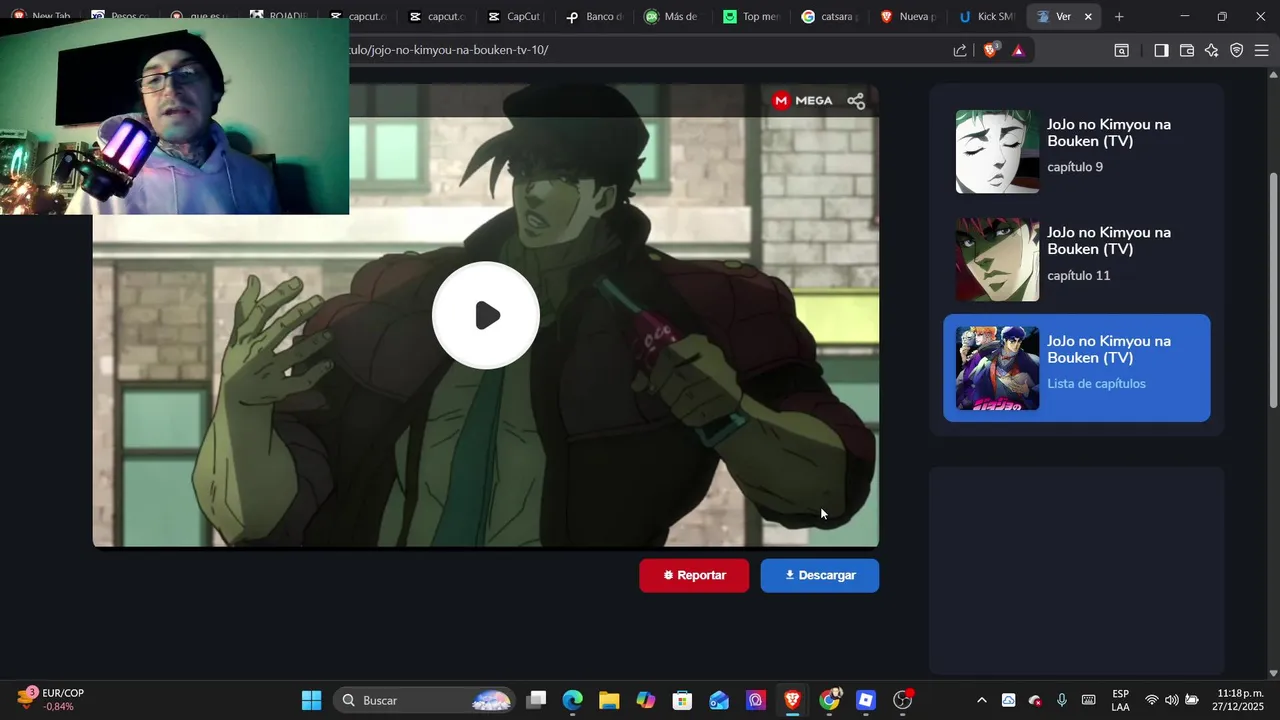Open the clock and date panel
This screenshot has height=720, width=1280.
tap(1238, 700)
